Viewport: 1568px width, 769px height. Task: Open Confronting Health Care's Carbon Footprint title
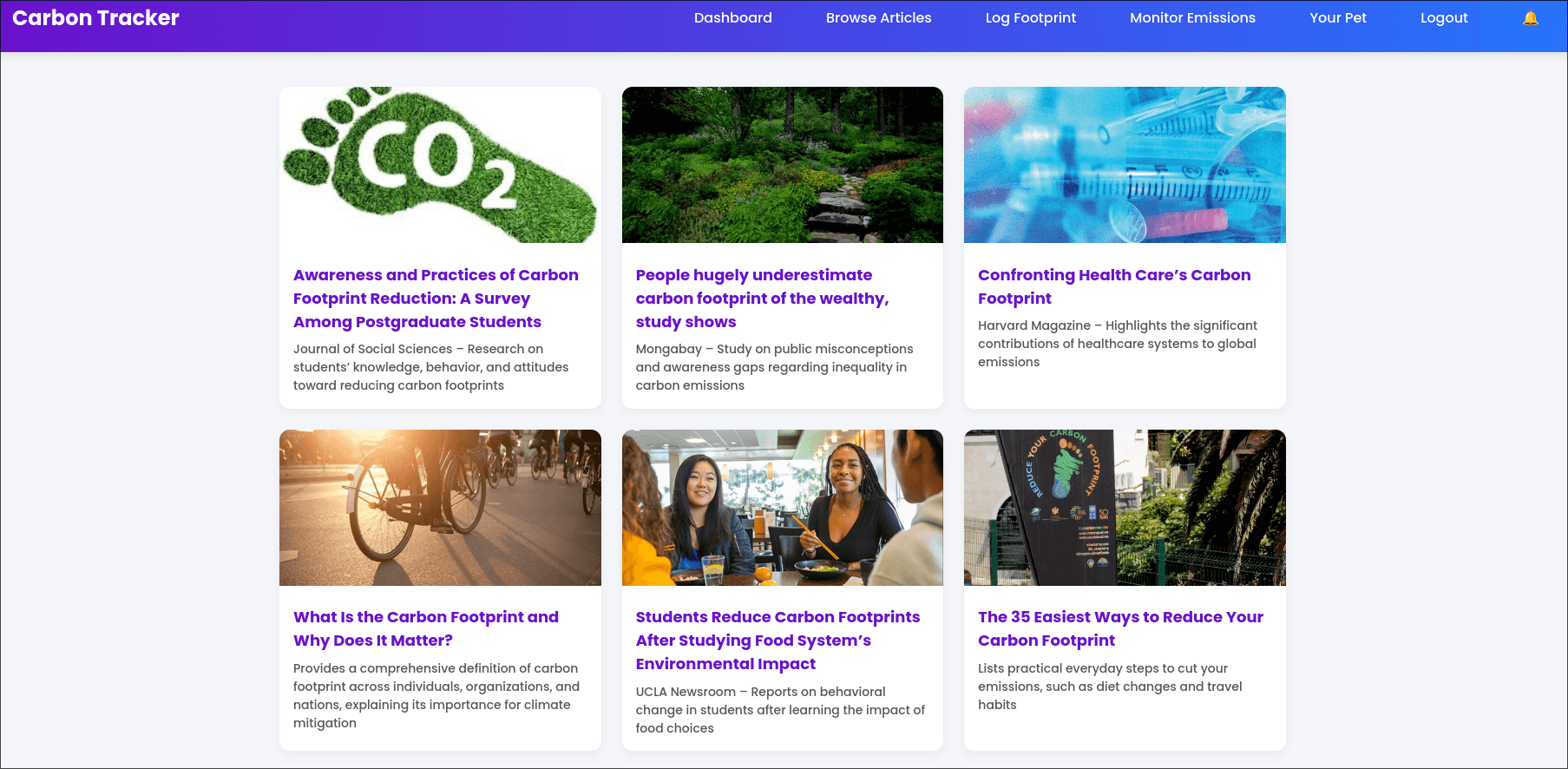click(1114, 286)
